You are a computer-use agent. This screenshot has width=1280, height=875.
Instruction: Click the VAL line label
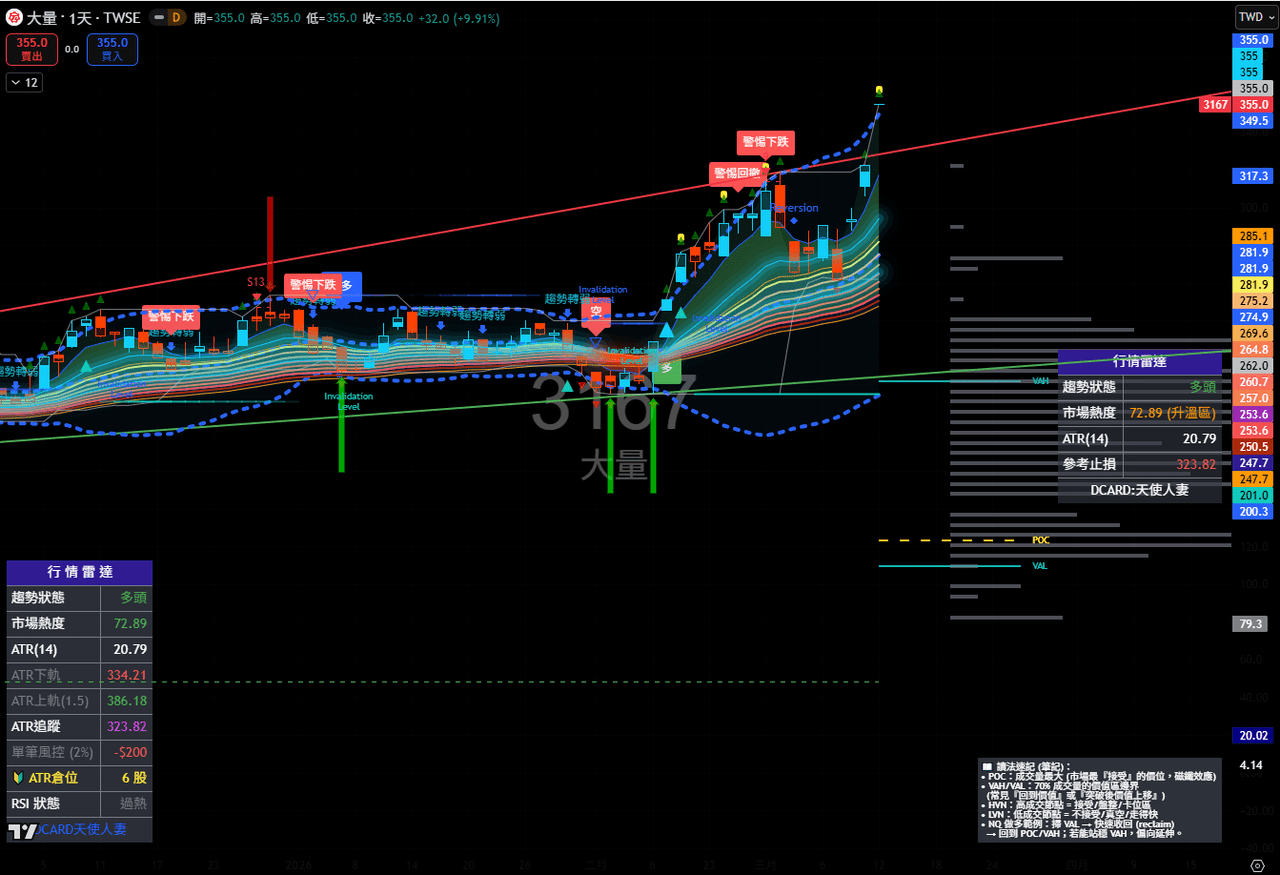point(1040,566)
